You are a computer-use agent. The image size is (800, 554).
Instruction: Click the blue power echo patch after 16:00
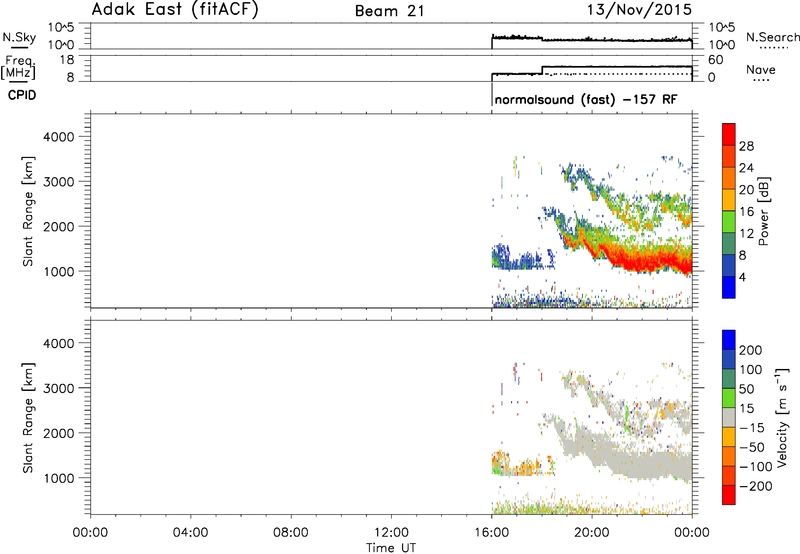[515, 258]
